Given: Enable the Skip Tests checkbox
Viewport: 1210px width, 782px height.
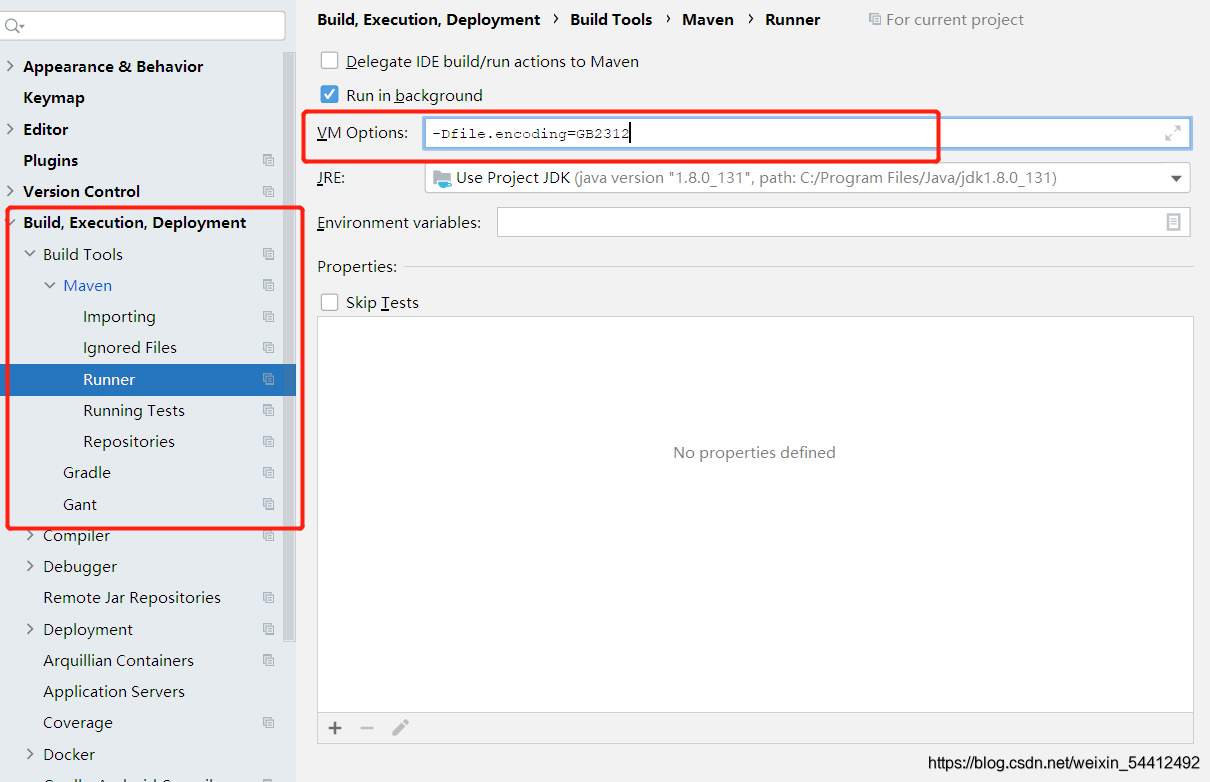Looking at the screenshot, I should coord(330,302).
